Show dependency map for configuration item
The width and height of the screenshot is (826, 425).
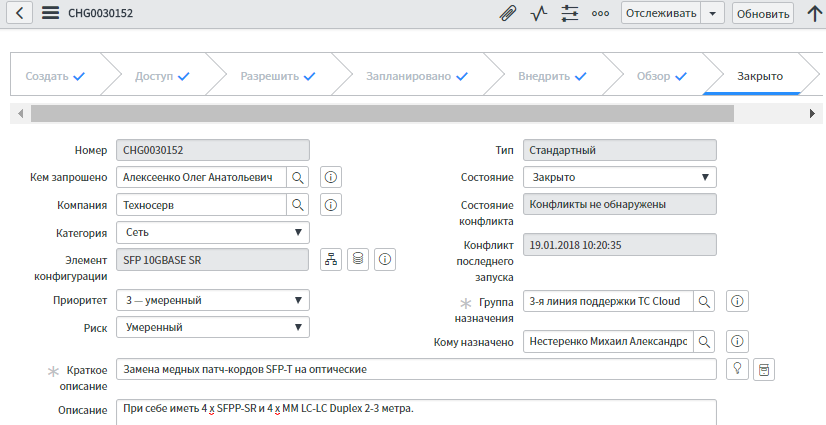coord(332,259)
